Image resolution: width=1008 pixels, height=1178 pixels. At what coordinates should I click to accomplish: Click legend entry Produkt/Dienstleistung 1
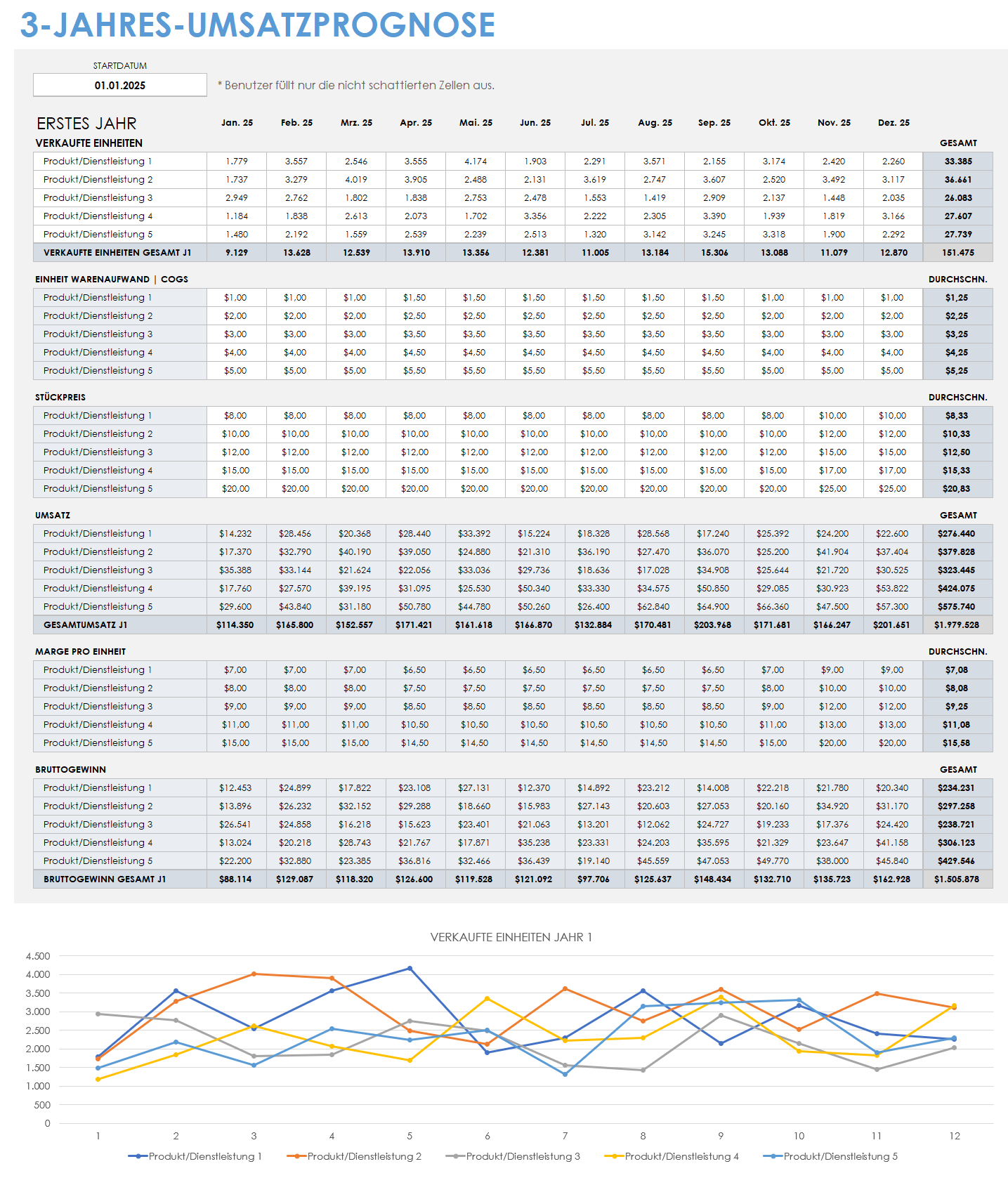point(195,1156)
